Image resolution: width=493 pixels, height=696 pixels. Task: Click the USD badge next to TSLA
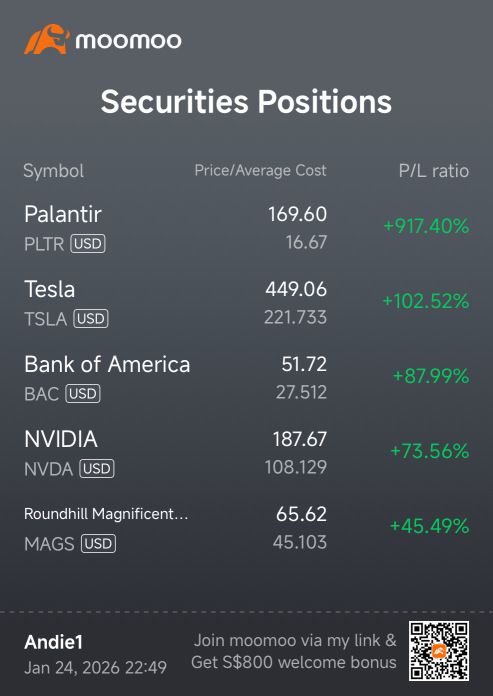[91, 319]
